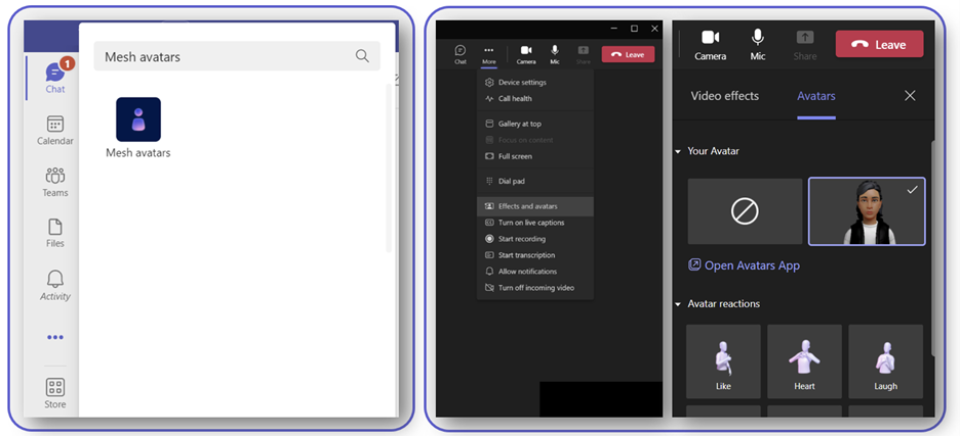Turn on live captions
Viewport: 960px width, 436px height.
coord(531,223)
